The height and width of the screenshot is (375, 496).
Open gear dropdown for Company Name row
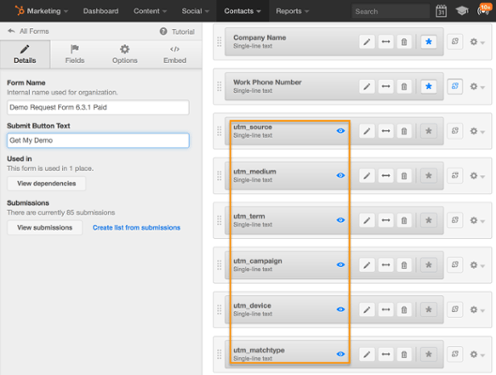[477, 42]
